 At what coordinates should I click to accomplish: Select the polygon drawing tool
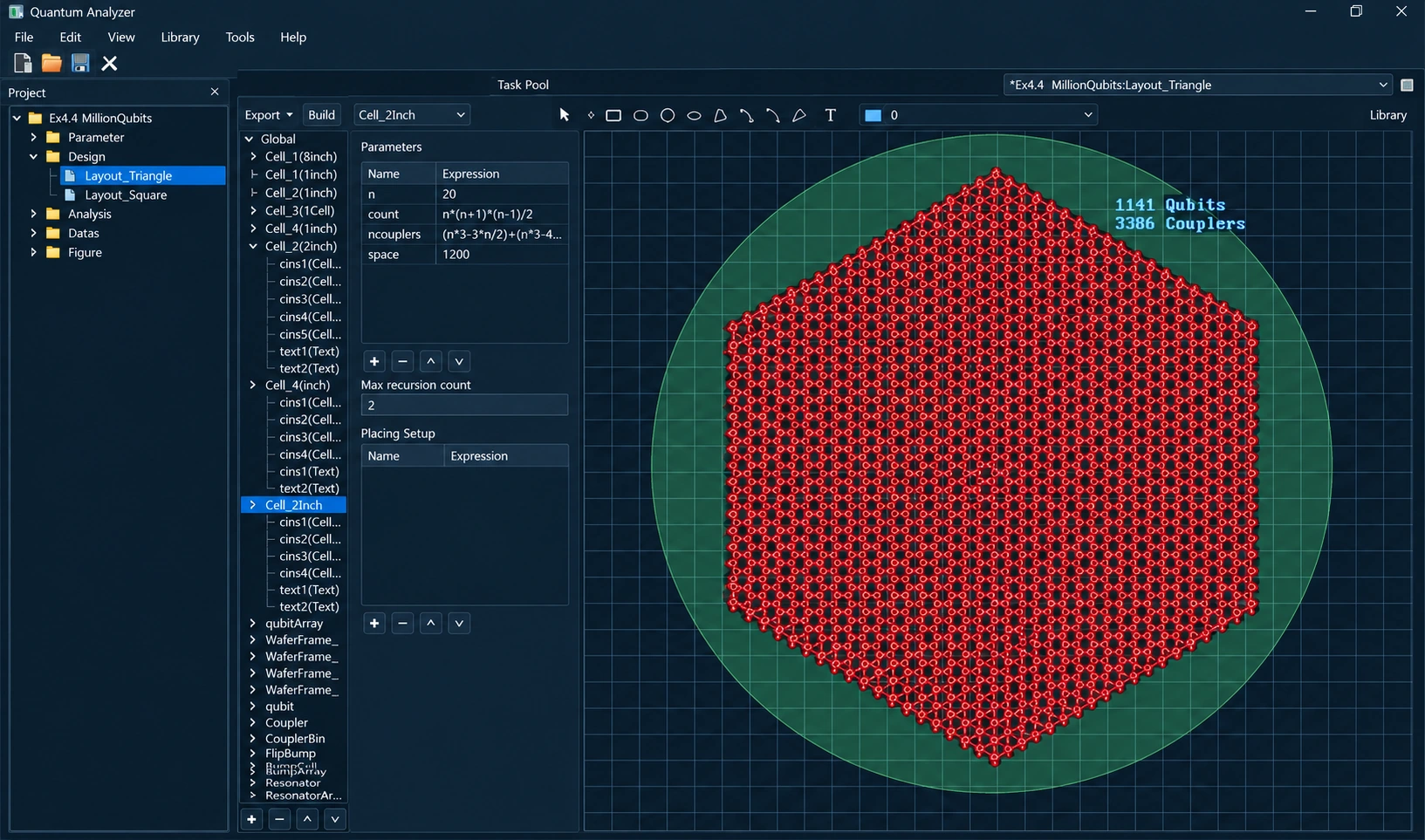[720, 115]
